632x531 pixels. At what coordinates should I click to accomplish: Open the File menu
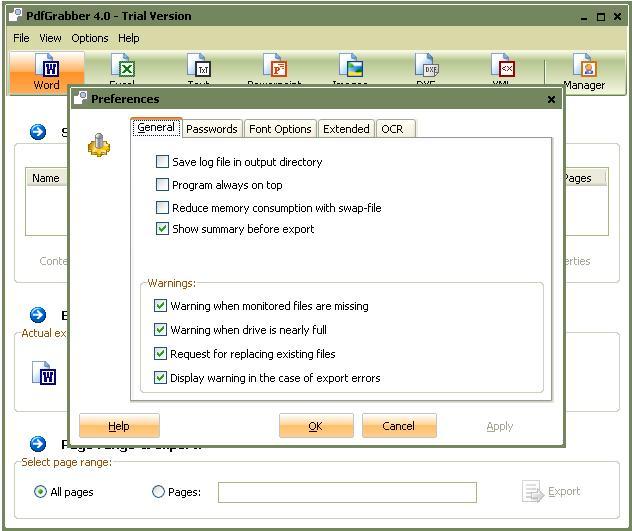coord(21,38)
